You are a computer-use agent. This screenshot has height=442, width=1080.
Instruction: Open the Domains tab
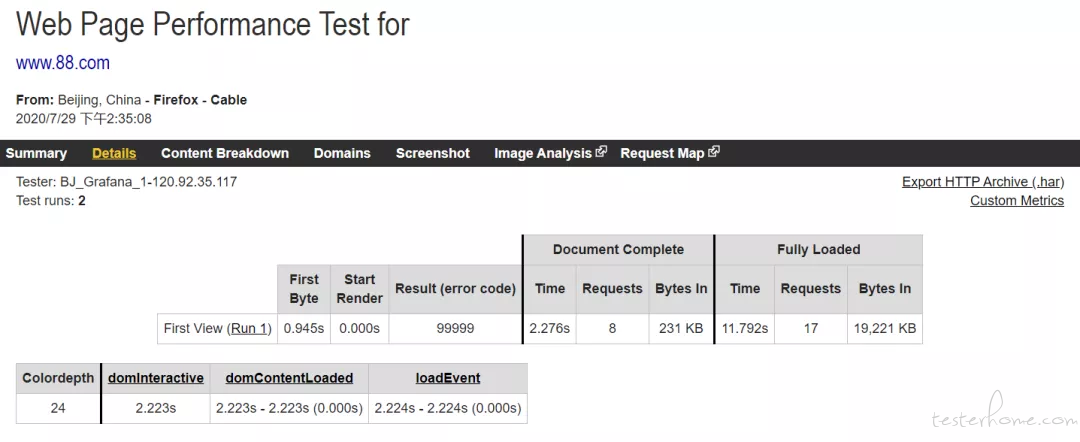pos(342,154)
